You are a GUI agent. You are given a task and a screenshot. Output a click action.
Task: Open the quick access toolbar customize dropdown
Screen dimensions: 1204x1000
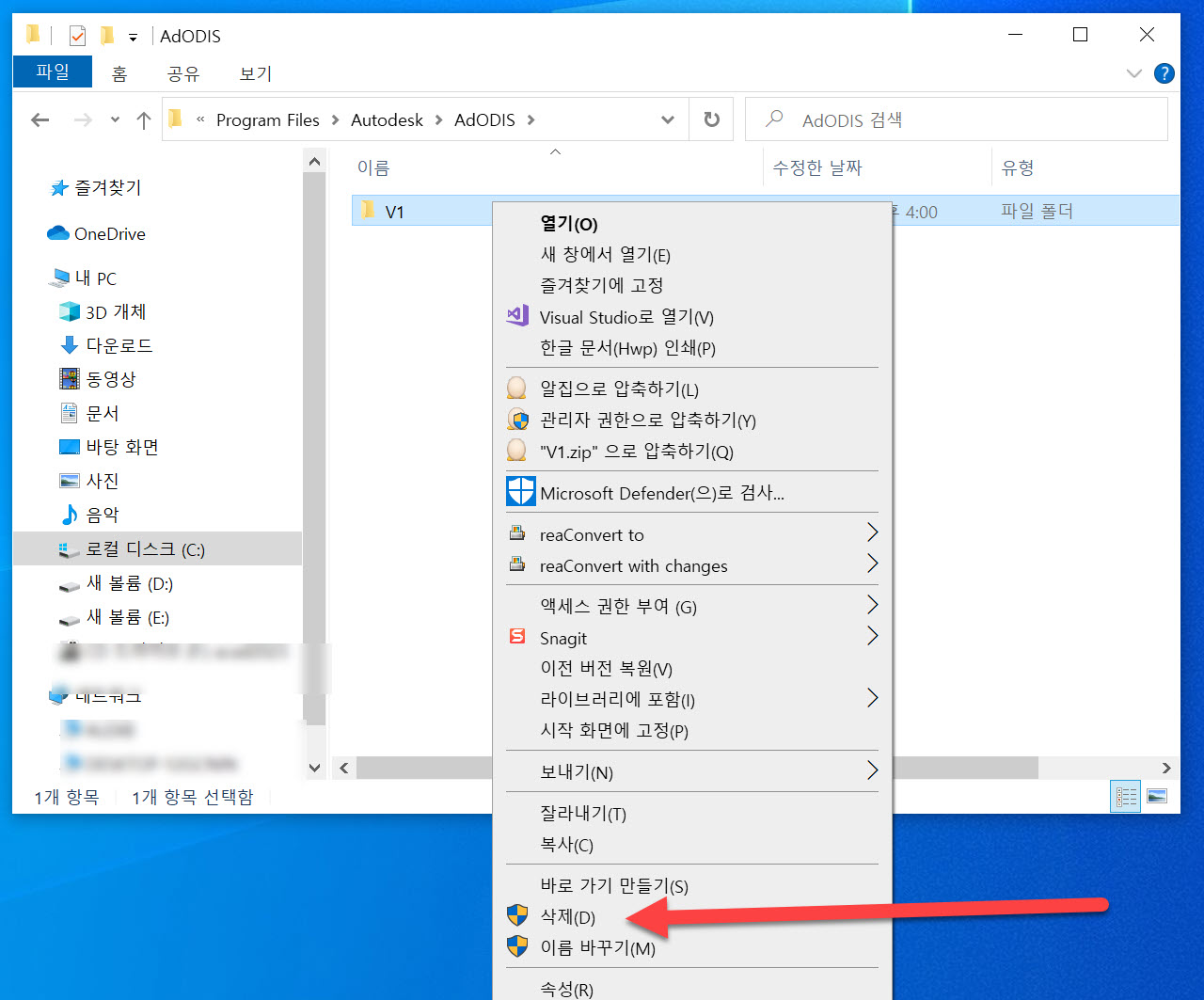(x=133, y=38)
